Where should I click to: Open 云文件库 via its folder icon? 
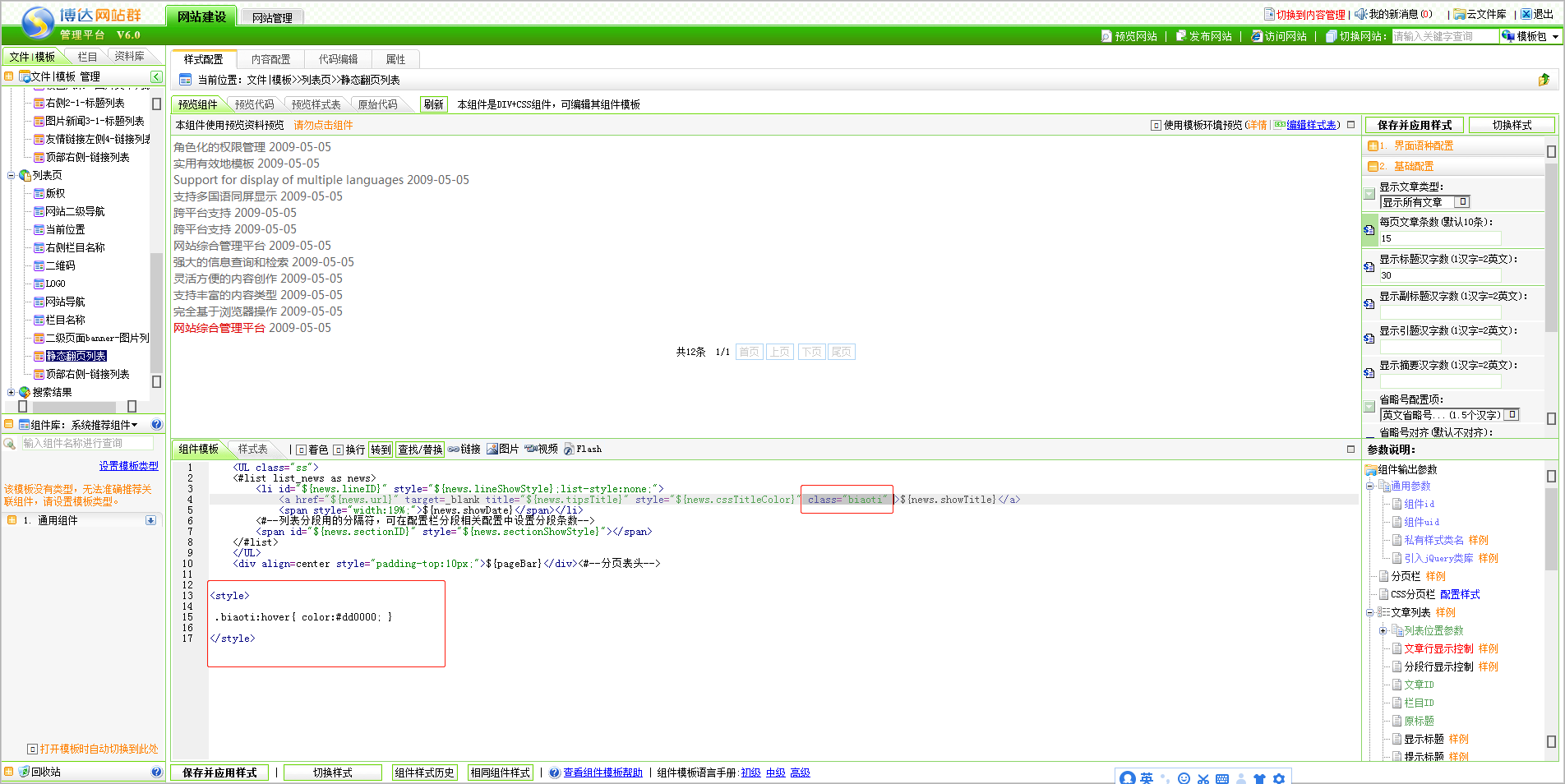tap(1459, 14)
